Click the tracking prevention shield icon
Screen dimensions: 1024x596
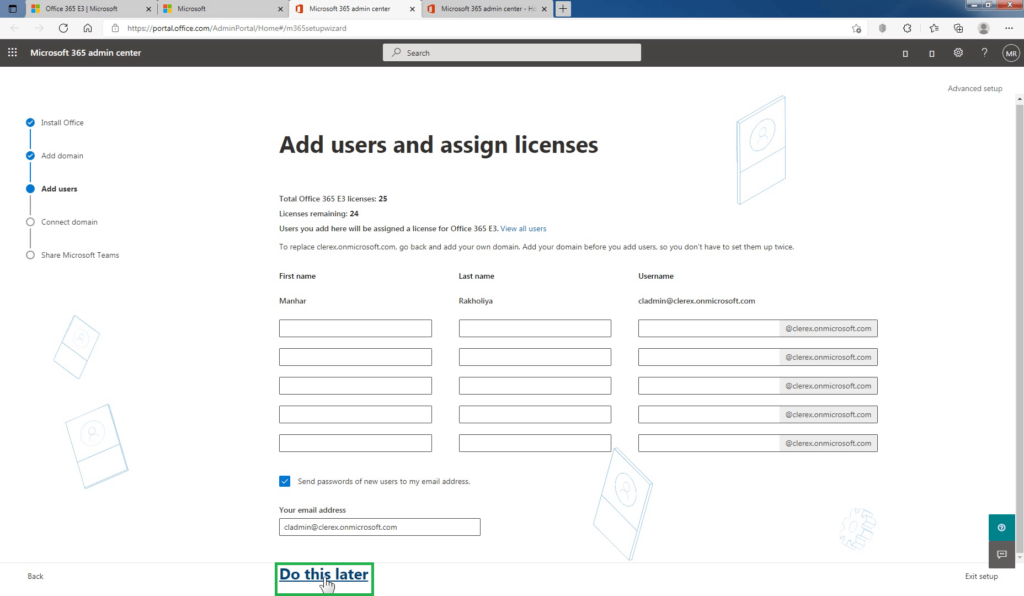pos(882,28)
